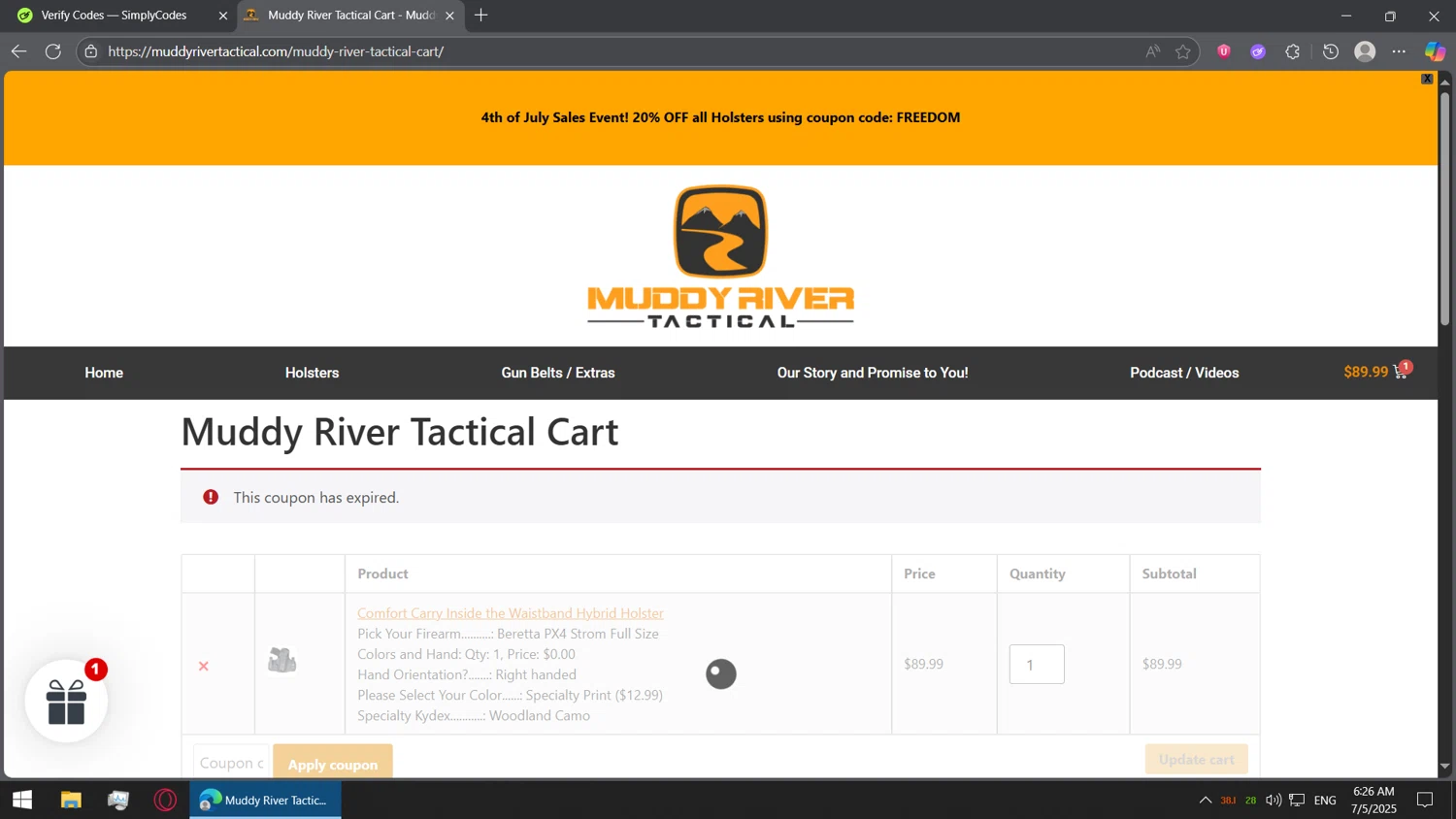Click the network icon in system tray
The height and width of the screenshot is (819, 1456).
point(1297,800)
